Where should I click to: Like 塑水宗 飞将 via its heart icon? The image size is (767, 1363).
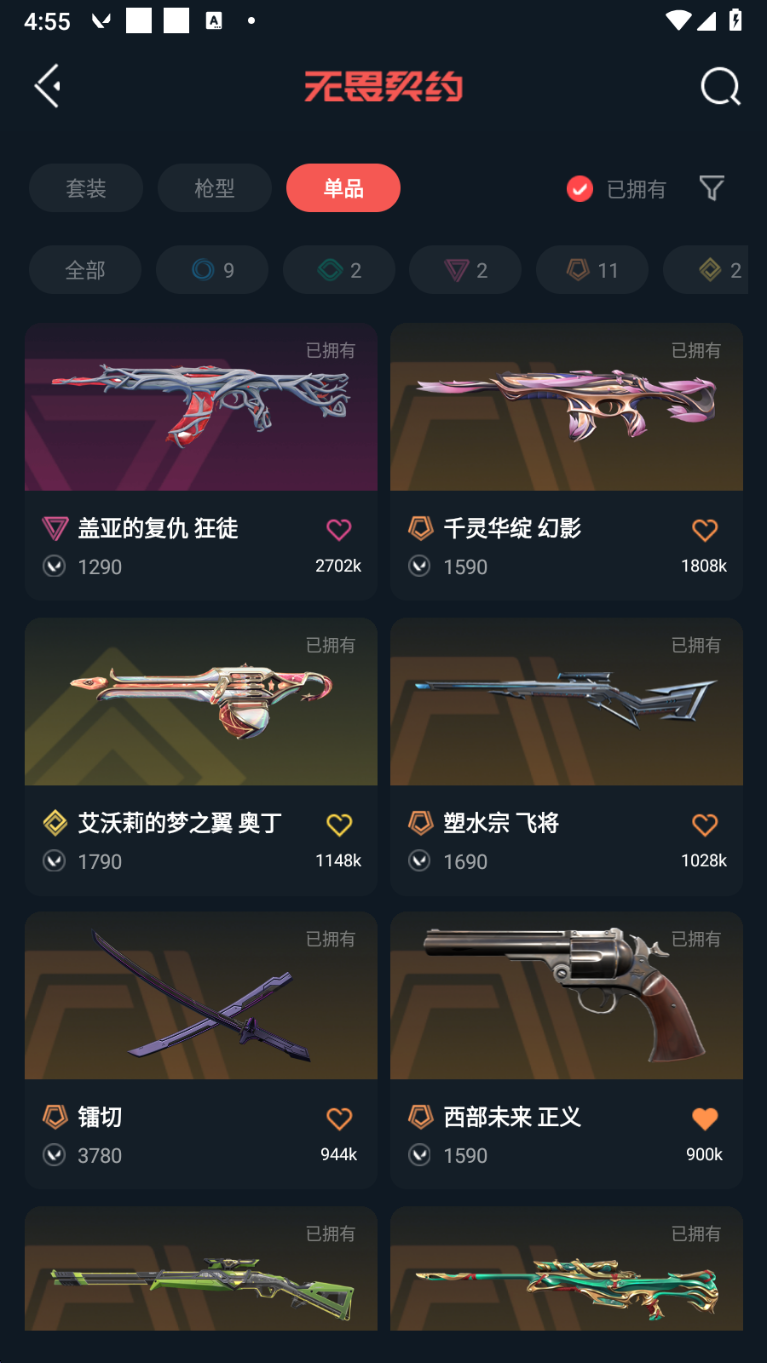coord(705,825)
